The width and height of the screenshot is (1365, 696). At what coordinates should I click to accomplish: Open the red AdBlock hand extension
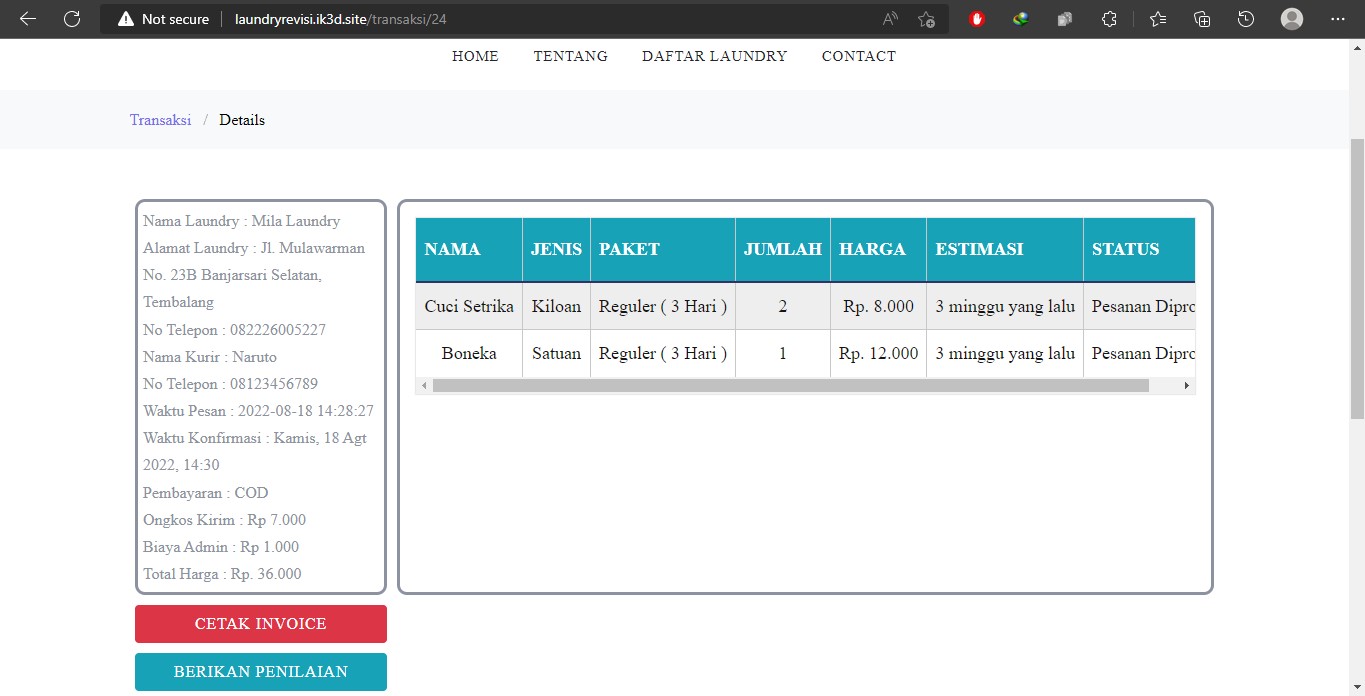click(x=977, y=19)
